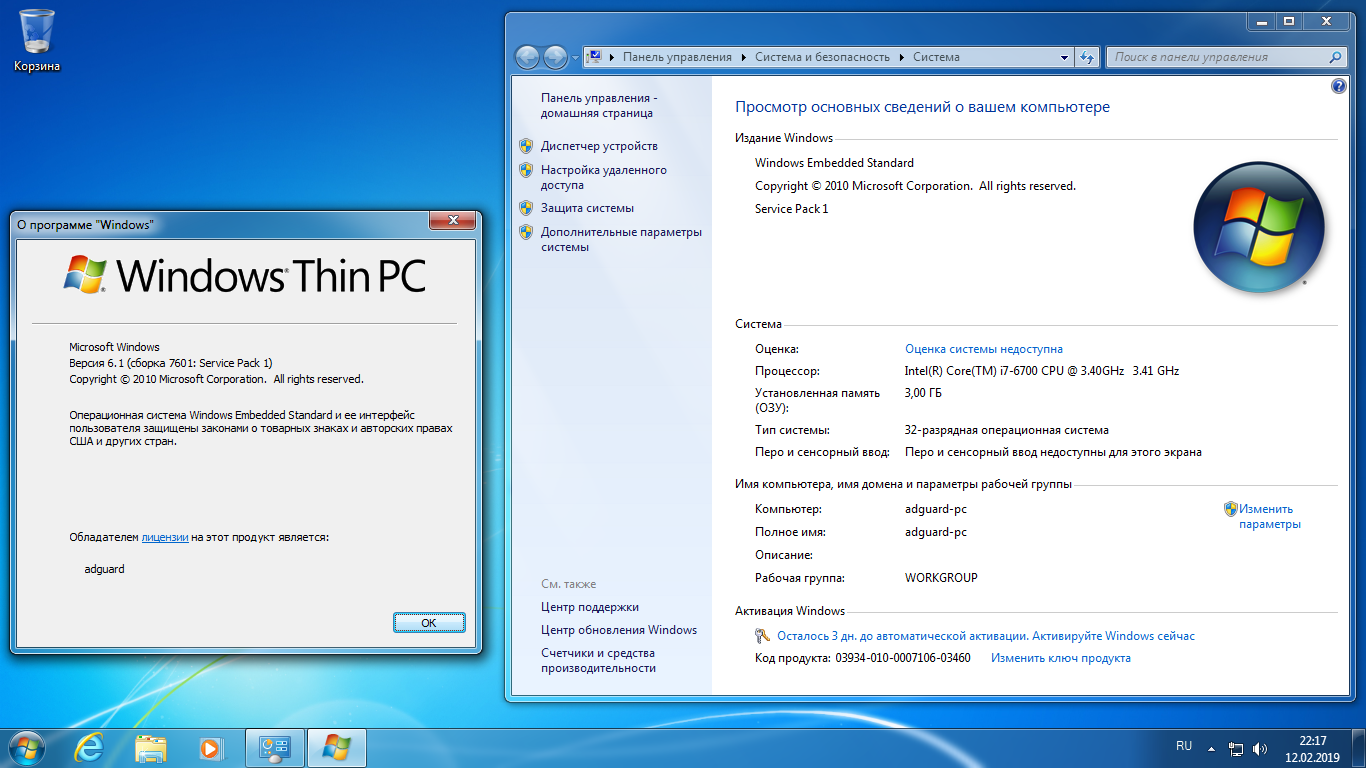Click the Forward arrow in System window
The width and height of the screenshot is (1366, 768).
[x=555, y=57]
